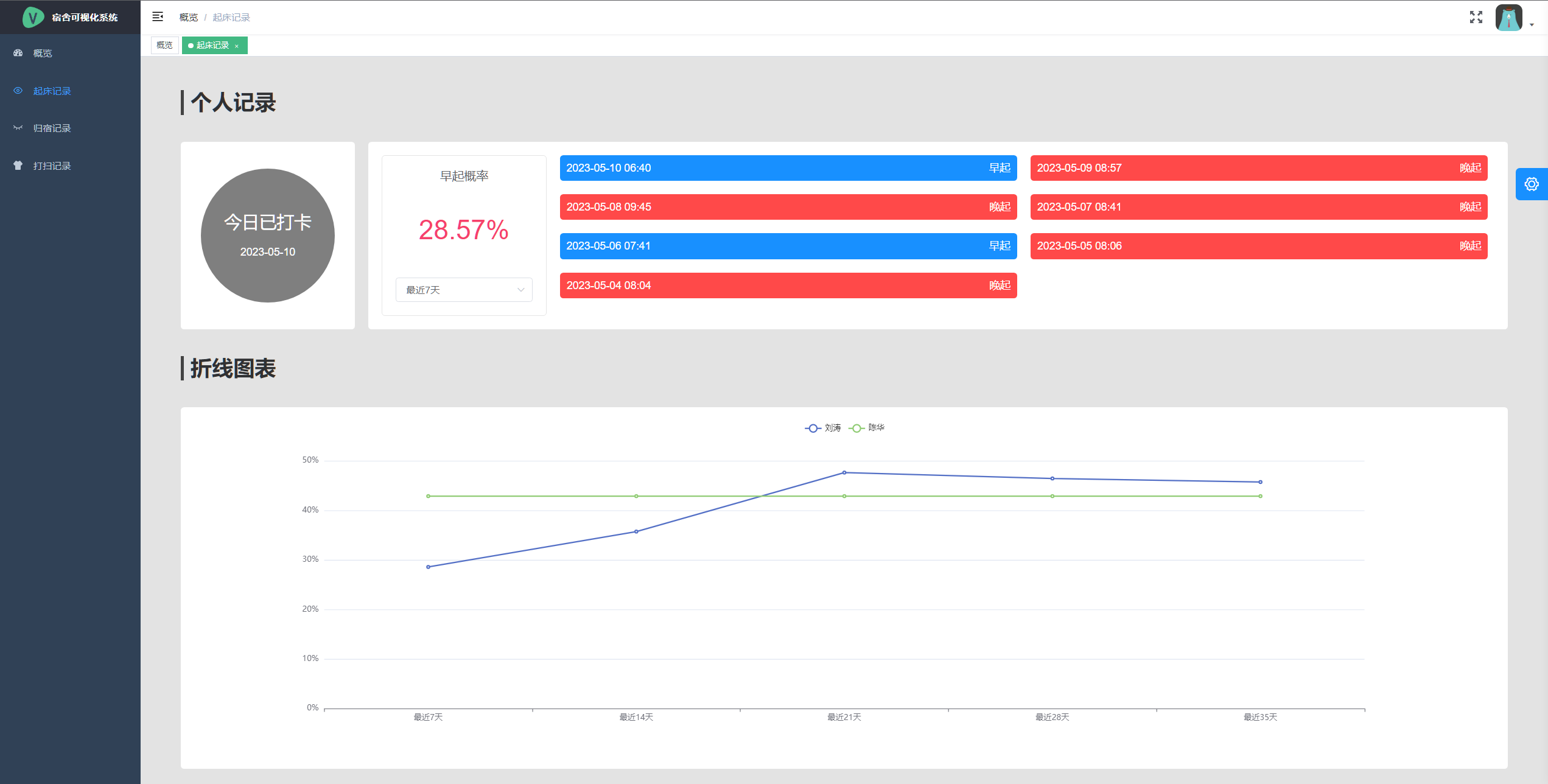
Task: Open the 最近7天 period dropdown
Action: pos(463,290)
